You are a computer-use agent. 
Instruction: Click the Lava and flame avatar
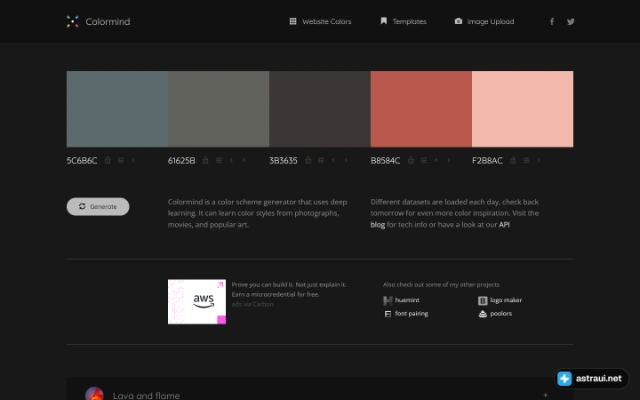coord(94,394)
